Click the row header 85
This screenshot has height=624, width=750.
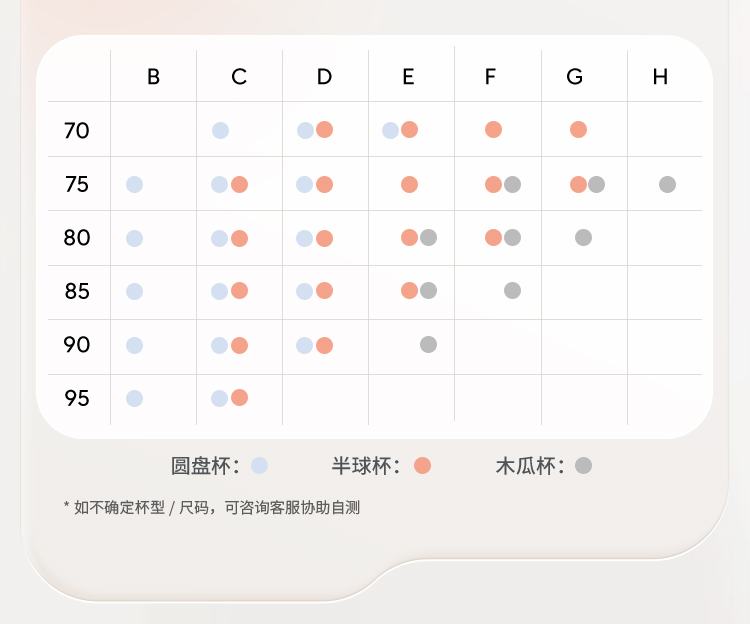coord(77,291)
